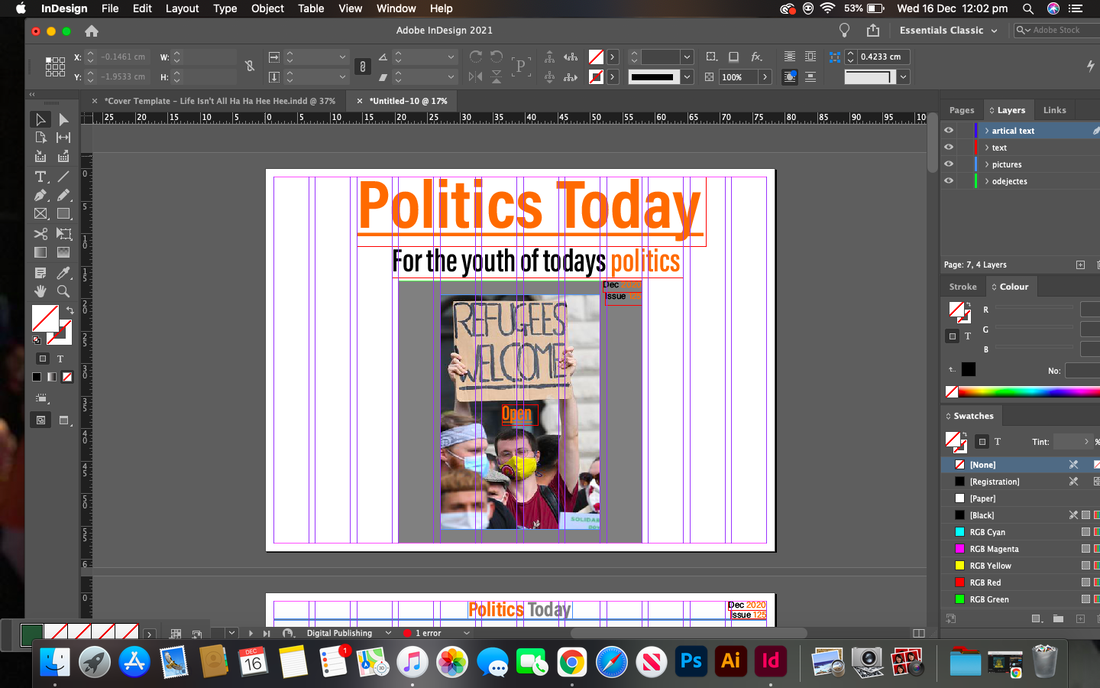Click the colour spectrum bar
This screenshot has height=688, width=1100.
click(x=1028, y=391)
